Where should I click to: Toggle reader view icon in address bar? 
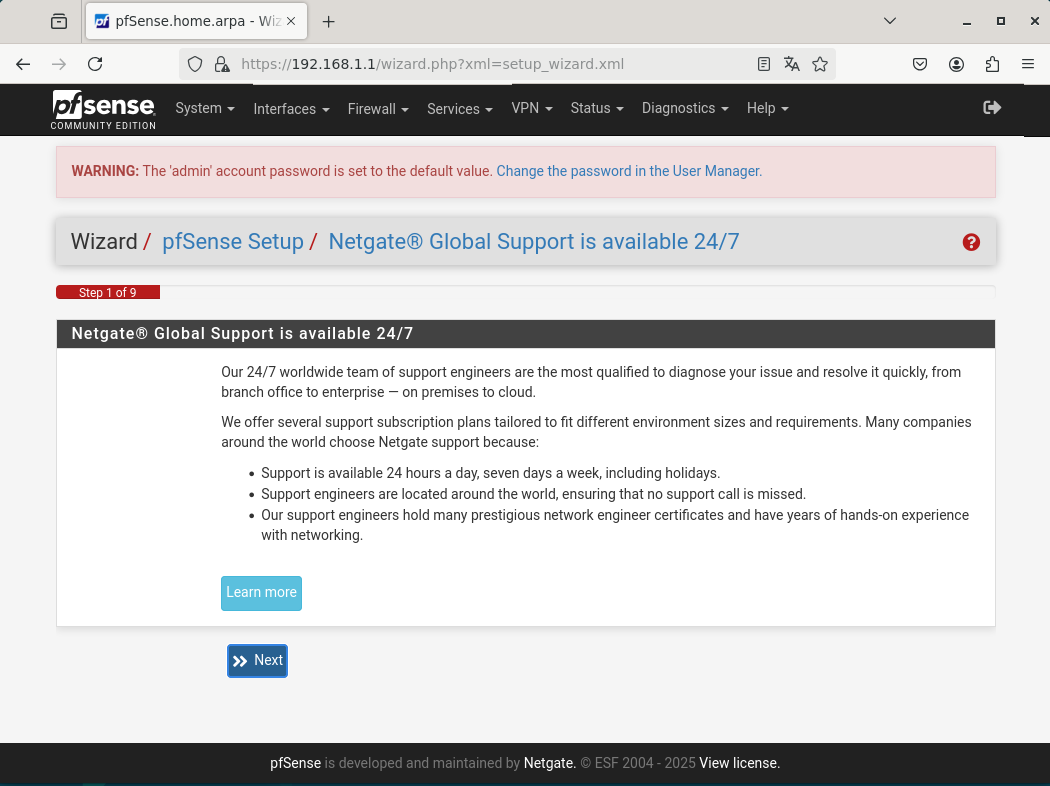[x=763, y=64]
